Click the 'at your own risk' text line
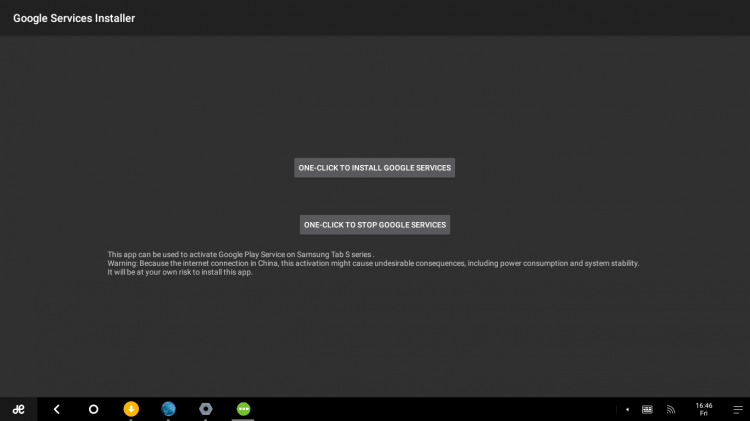Viewport: 750px width, 421px height. [x=180, y=272]
